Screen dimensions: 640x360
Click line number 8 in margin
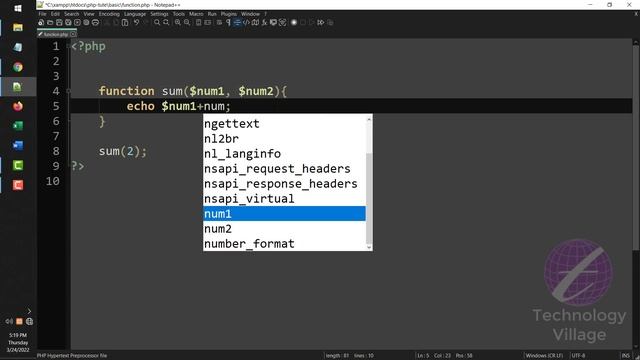click(56, 151)
